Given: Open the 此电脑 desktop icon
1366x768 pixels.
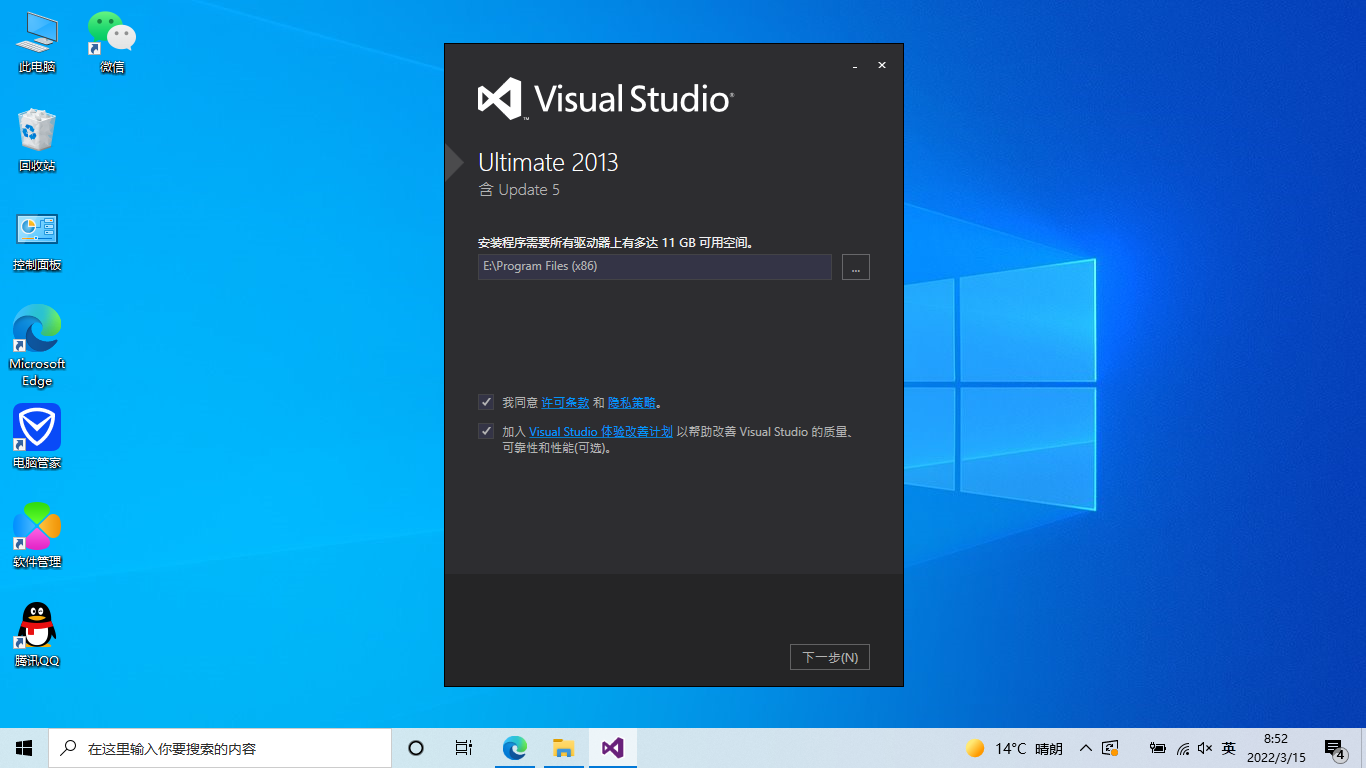Looking at the screenshot, I should pyautogui.click(x=37, y=43).
